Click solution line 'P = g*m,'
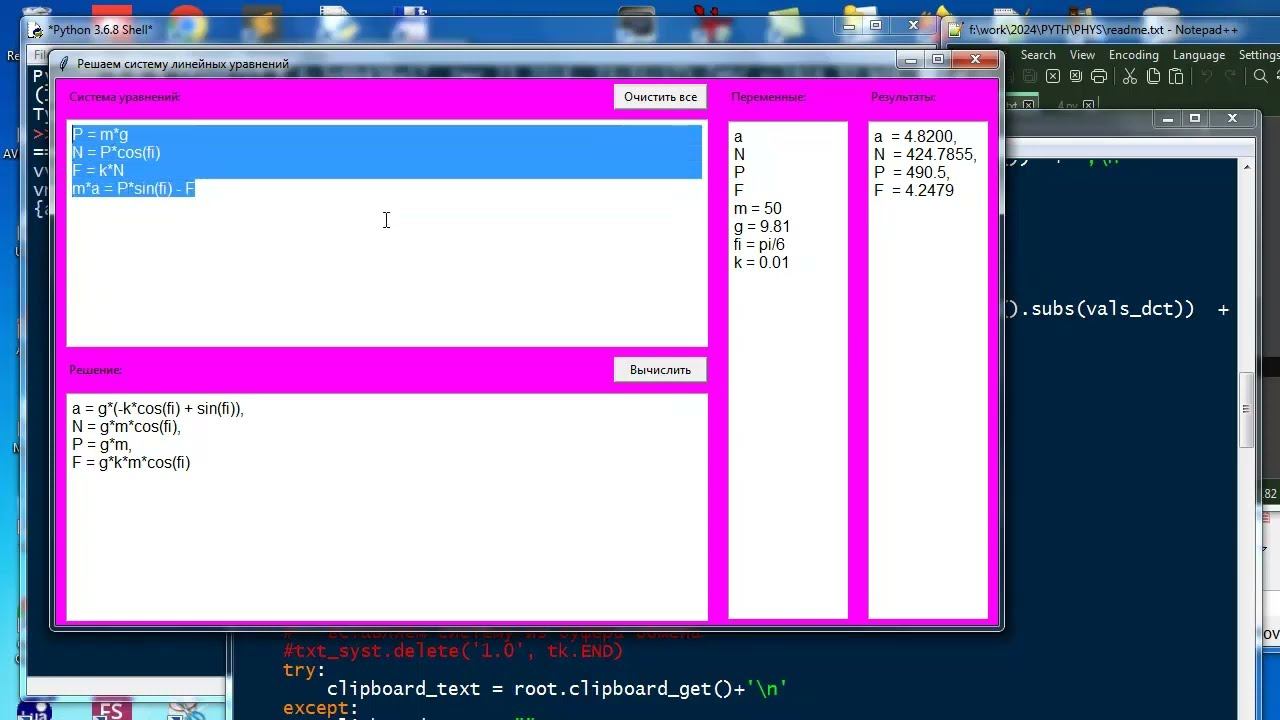 click(x=102, y=445)
